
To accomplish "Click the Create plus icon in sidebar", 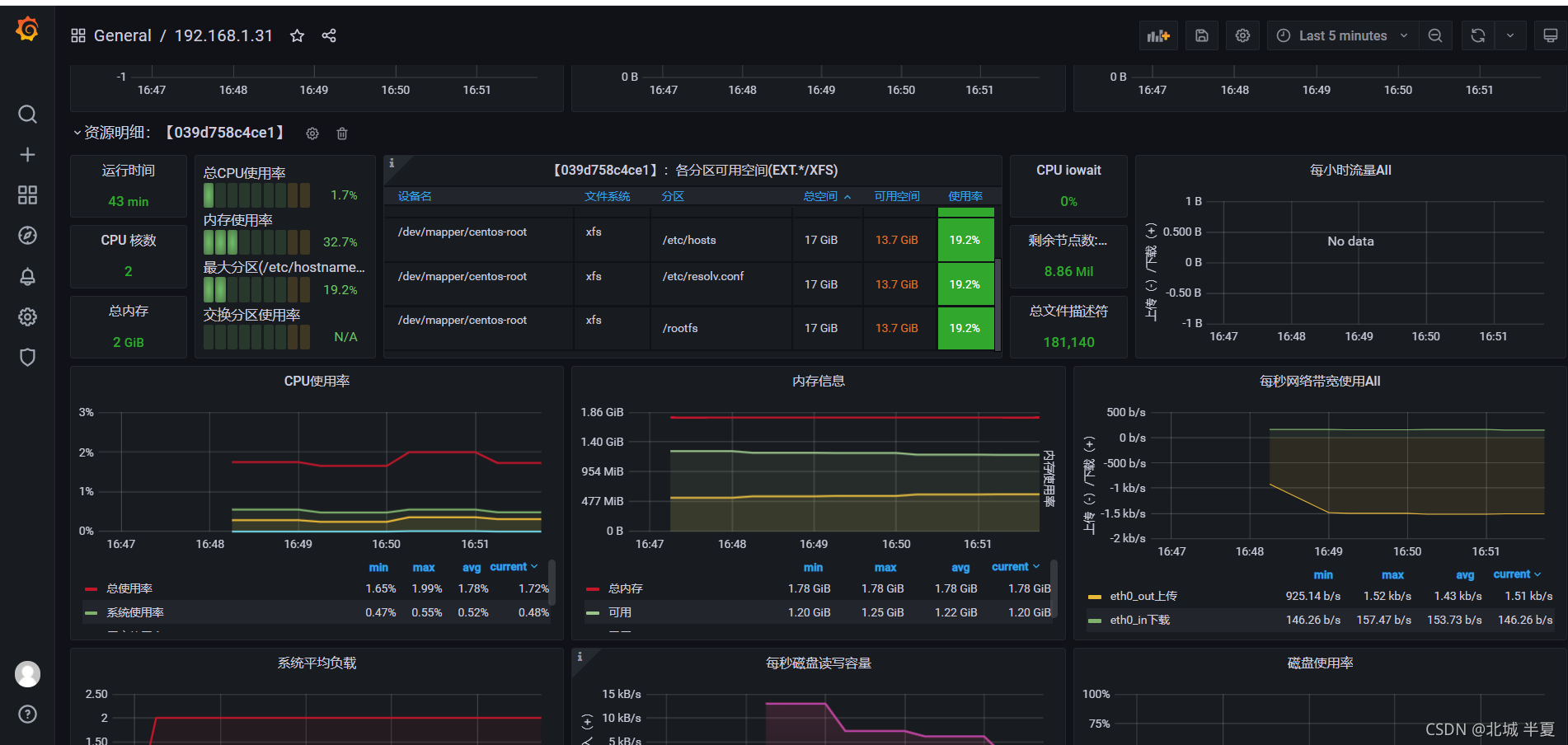I will 27,155.
